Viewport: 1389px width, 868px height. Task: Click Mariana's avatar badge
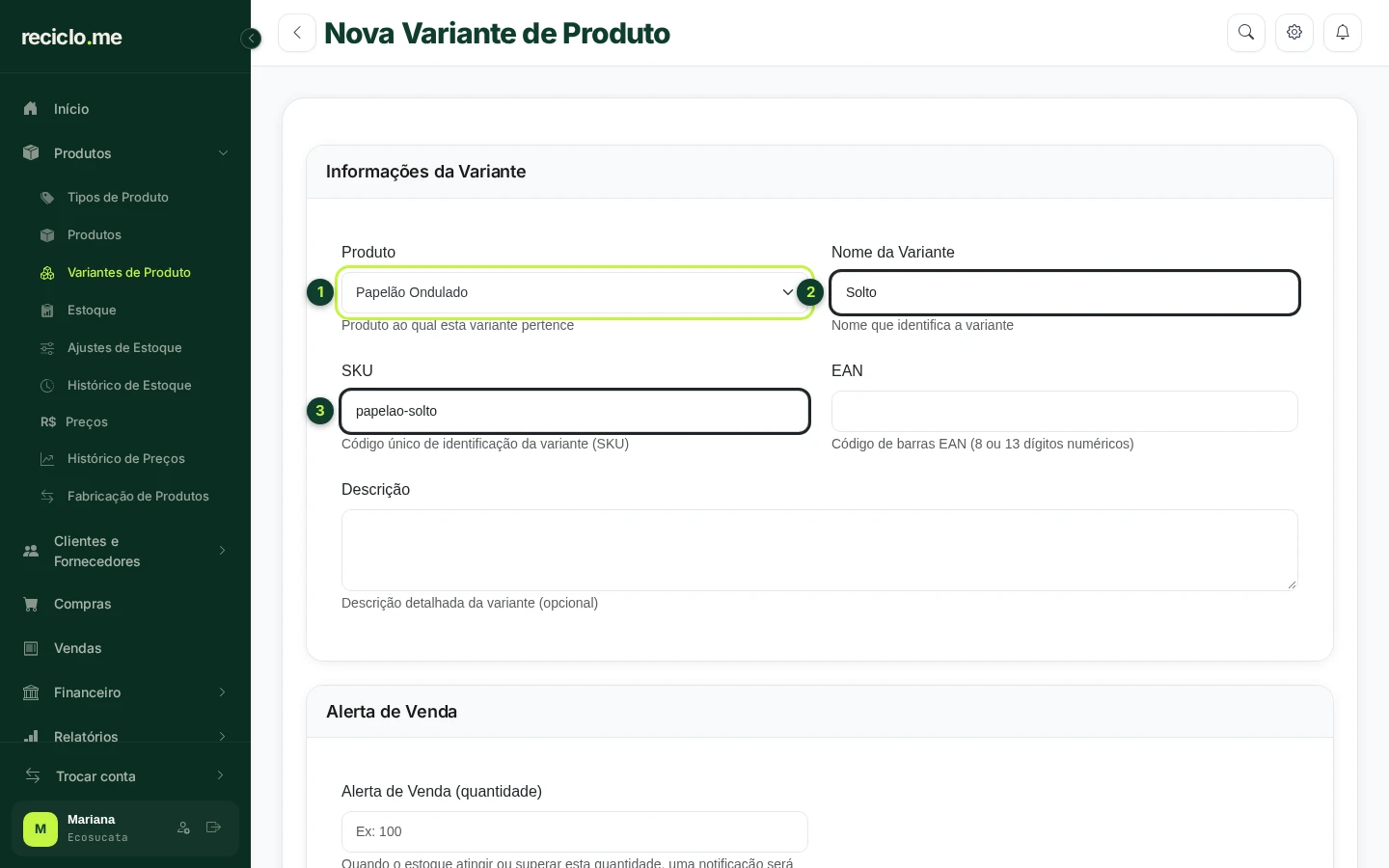pyautogui.click(x=41, y=828)
